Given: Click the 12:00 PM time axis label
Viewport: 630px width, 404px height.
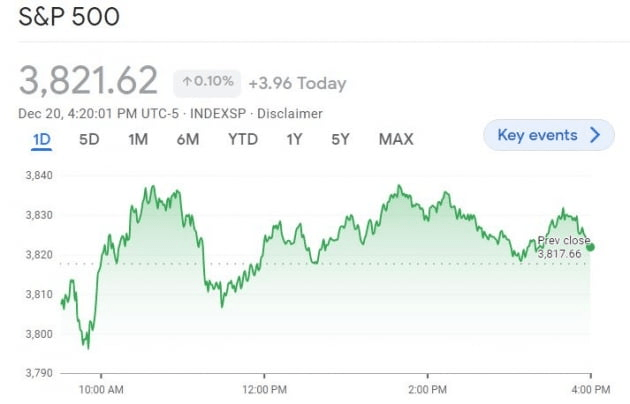Looking at the screenshot, I should point(264,388).
